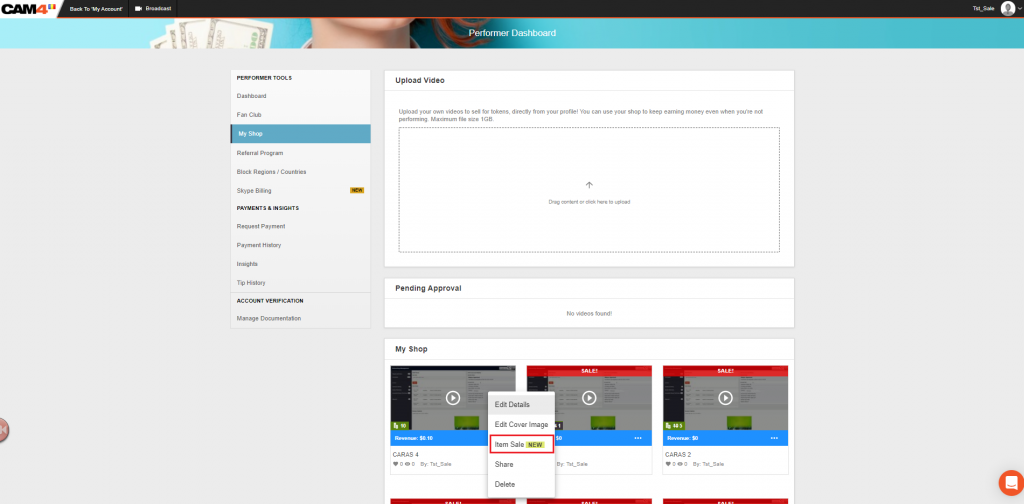The height and width of the screenshot is (504, 1024).
Task: Choose Edit Details from context menu
Action: [x=512, y=404]
